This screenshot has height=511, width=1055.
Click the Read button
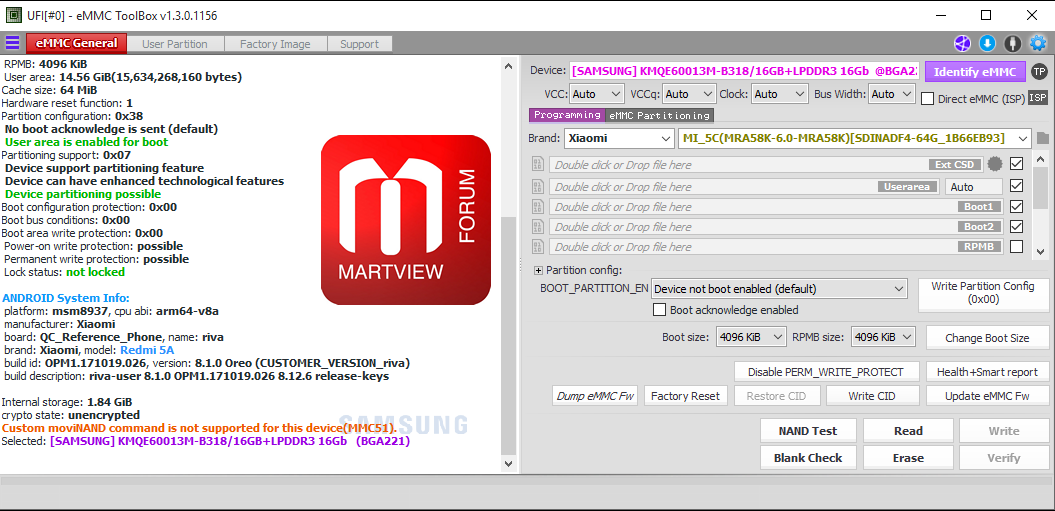(x=908, y=431)
